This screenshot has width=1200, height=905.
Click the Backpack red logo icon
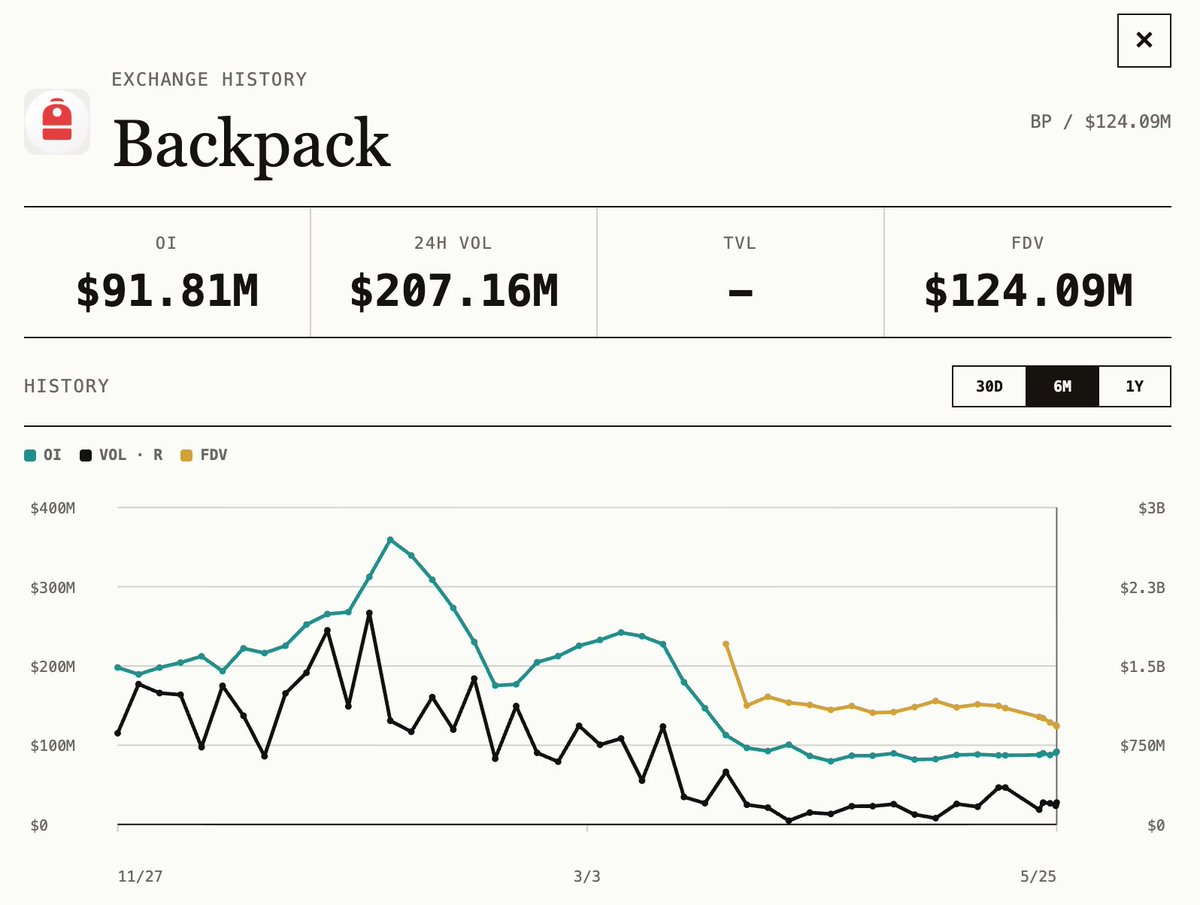[57, 122]
